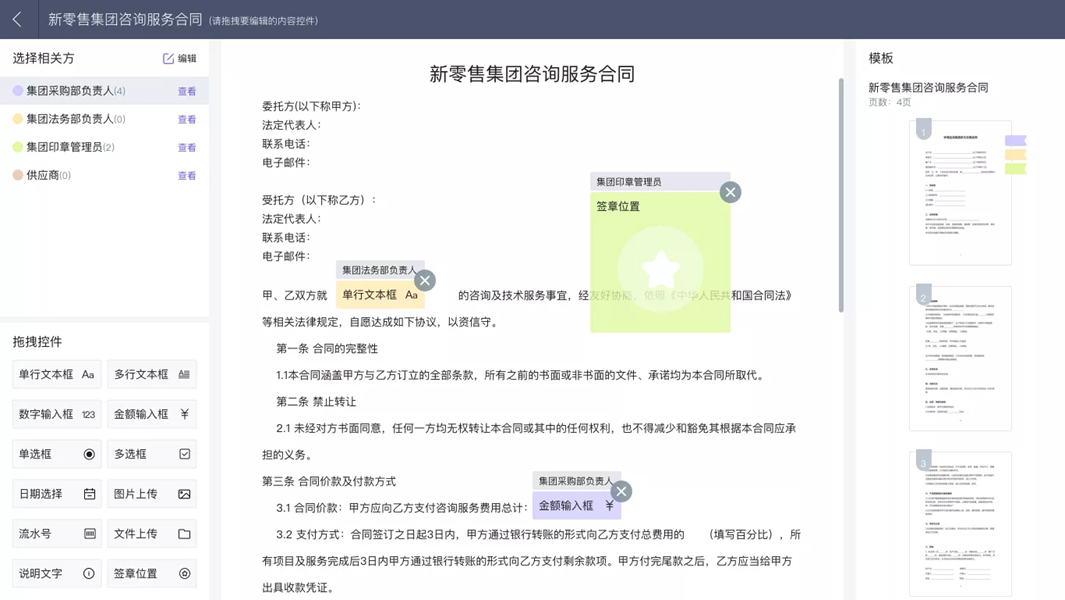
Task: Select the 多选框 checkbox widget
Action: pos(152,454)
